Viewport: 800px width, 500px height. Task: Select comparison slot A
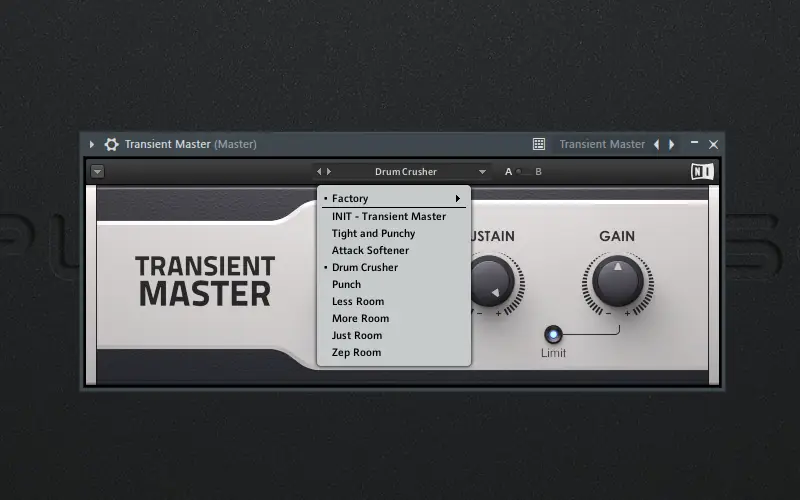[x=508, y=172]
